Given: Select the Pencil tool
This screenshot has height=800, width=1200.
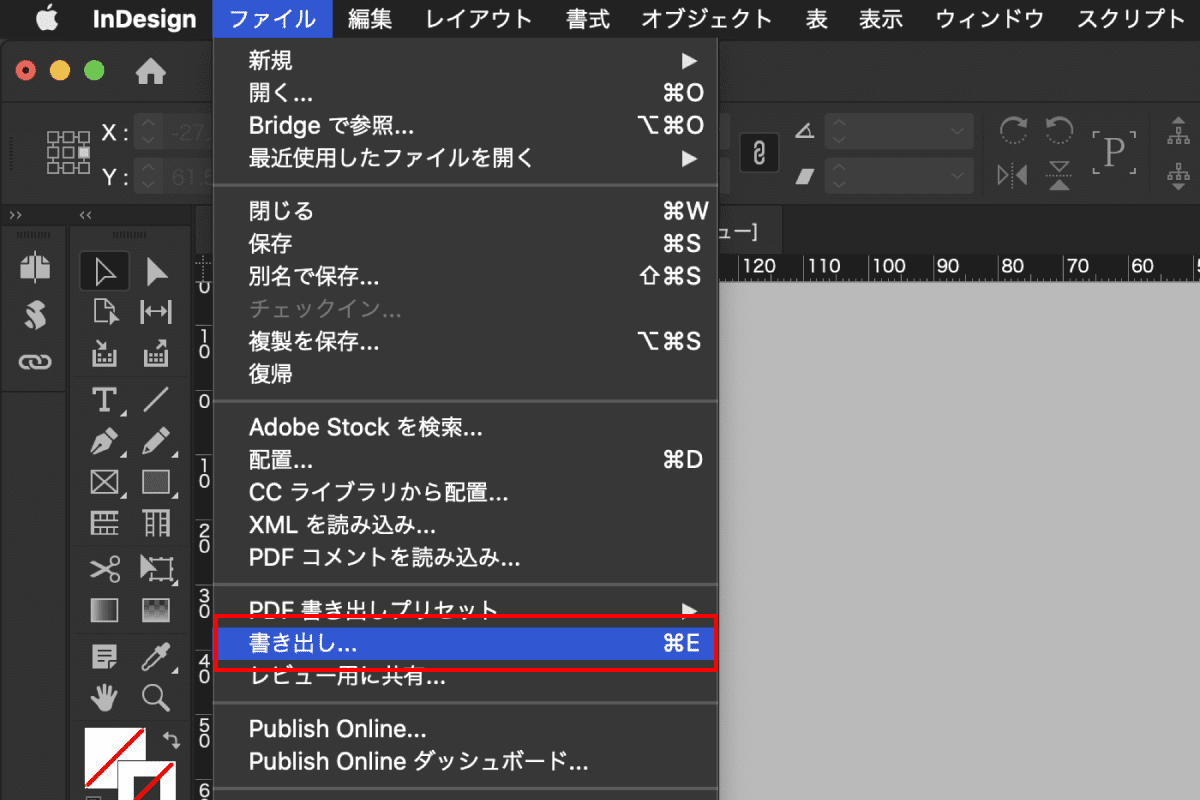Looking at the screenshot, I should coord(156,441).
